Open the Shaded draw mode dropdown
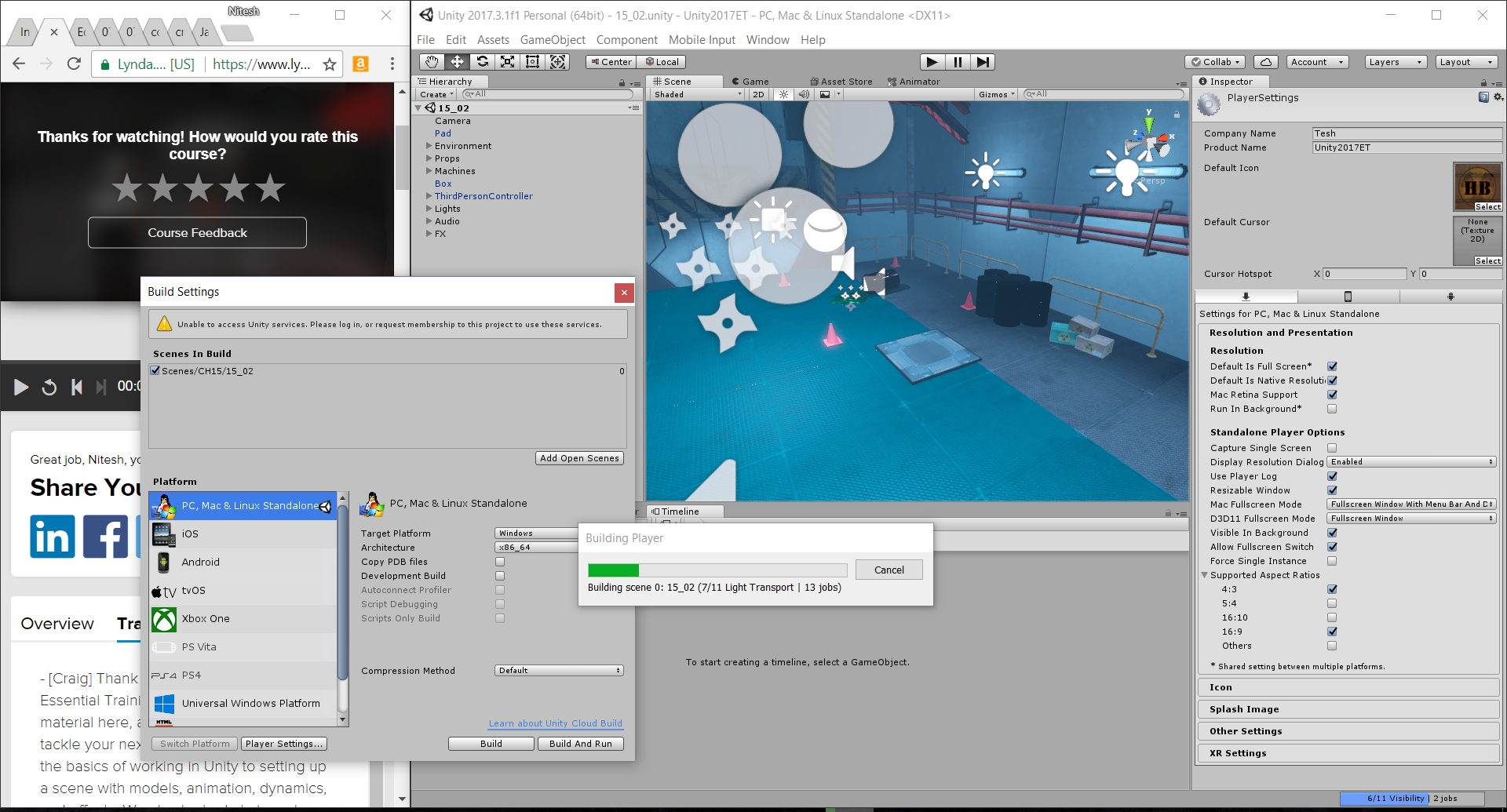Viewport: 1507px width, 812px height. click(698, 94)
